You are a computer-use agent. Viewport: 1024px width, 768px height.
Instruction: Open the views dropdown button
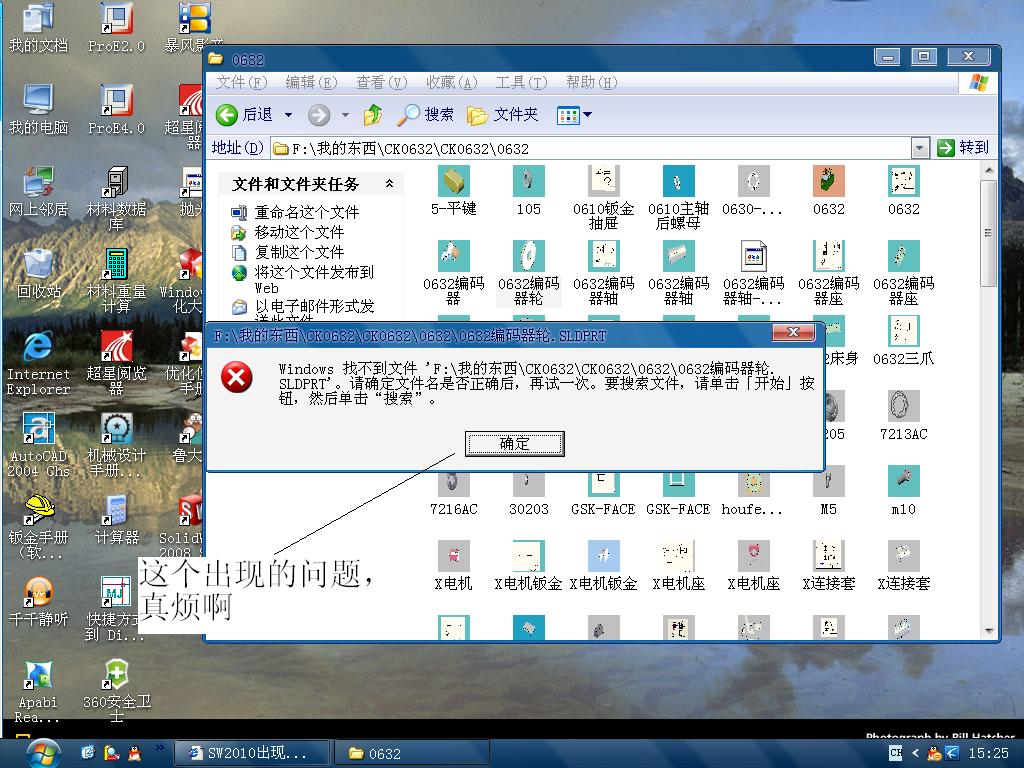point(574,116)
